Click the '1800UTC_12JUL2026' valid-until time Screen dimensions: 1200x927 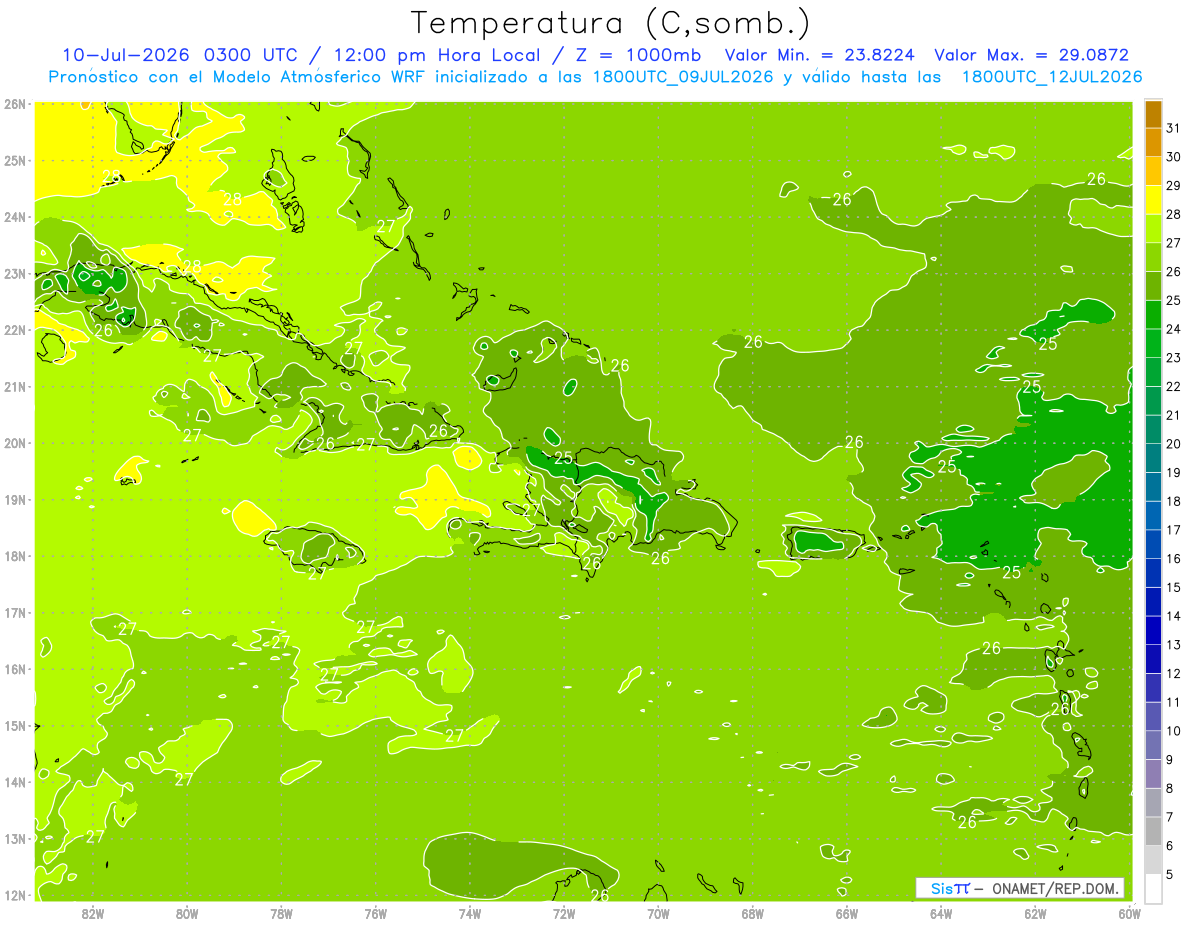(x=1052, y=76)
